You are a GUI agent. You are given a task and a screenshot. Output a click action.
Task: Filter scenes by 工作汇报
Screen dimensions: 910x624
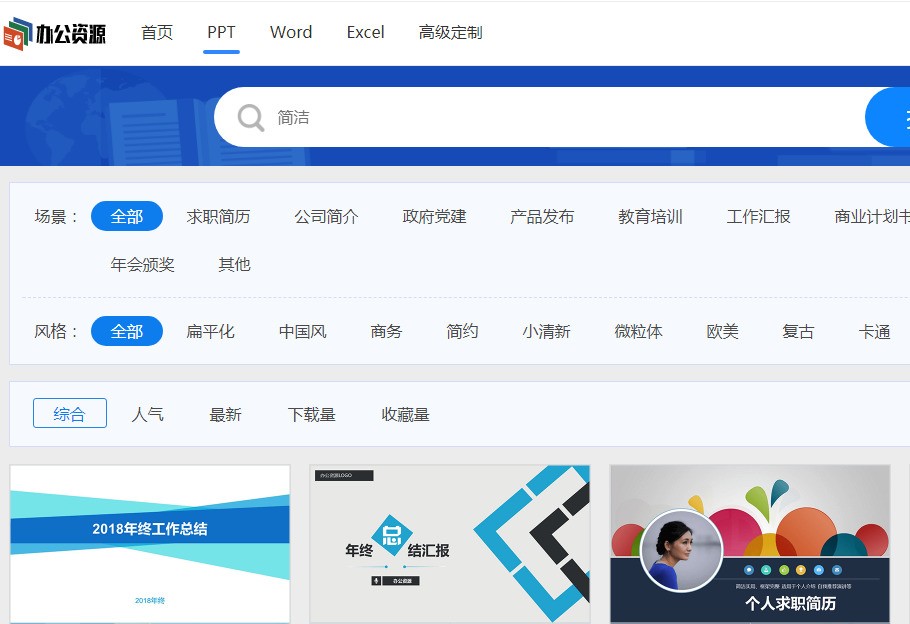click(x=758, y=217)
